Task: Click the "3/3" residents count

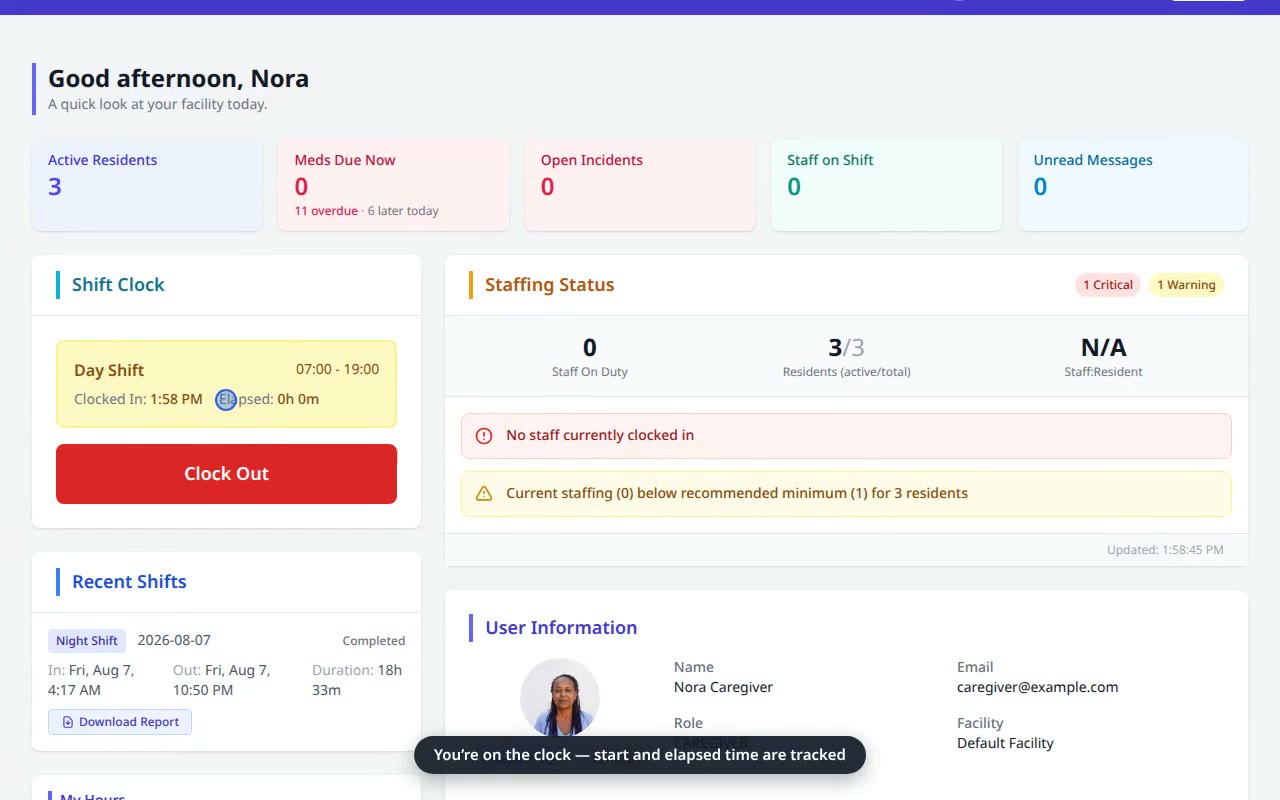Action: pyautogui.click(x=846, y=347)
